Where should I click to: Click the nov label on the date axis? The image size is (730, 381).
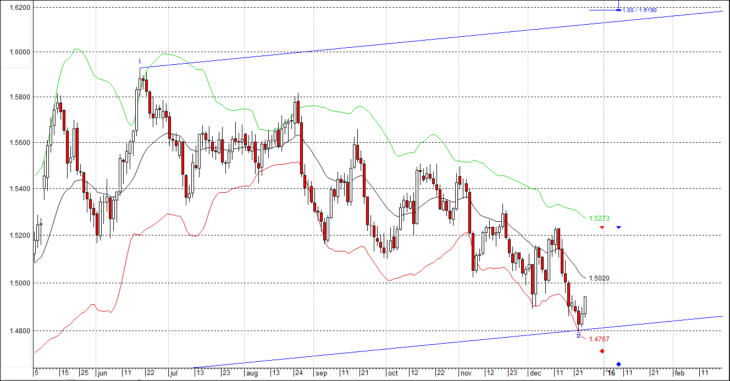click(466, 373)
